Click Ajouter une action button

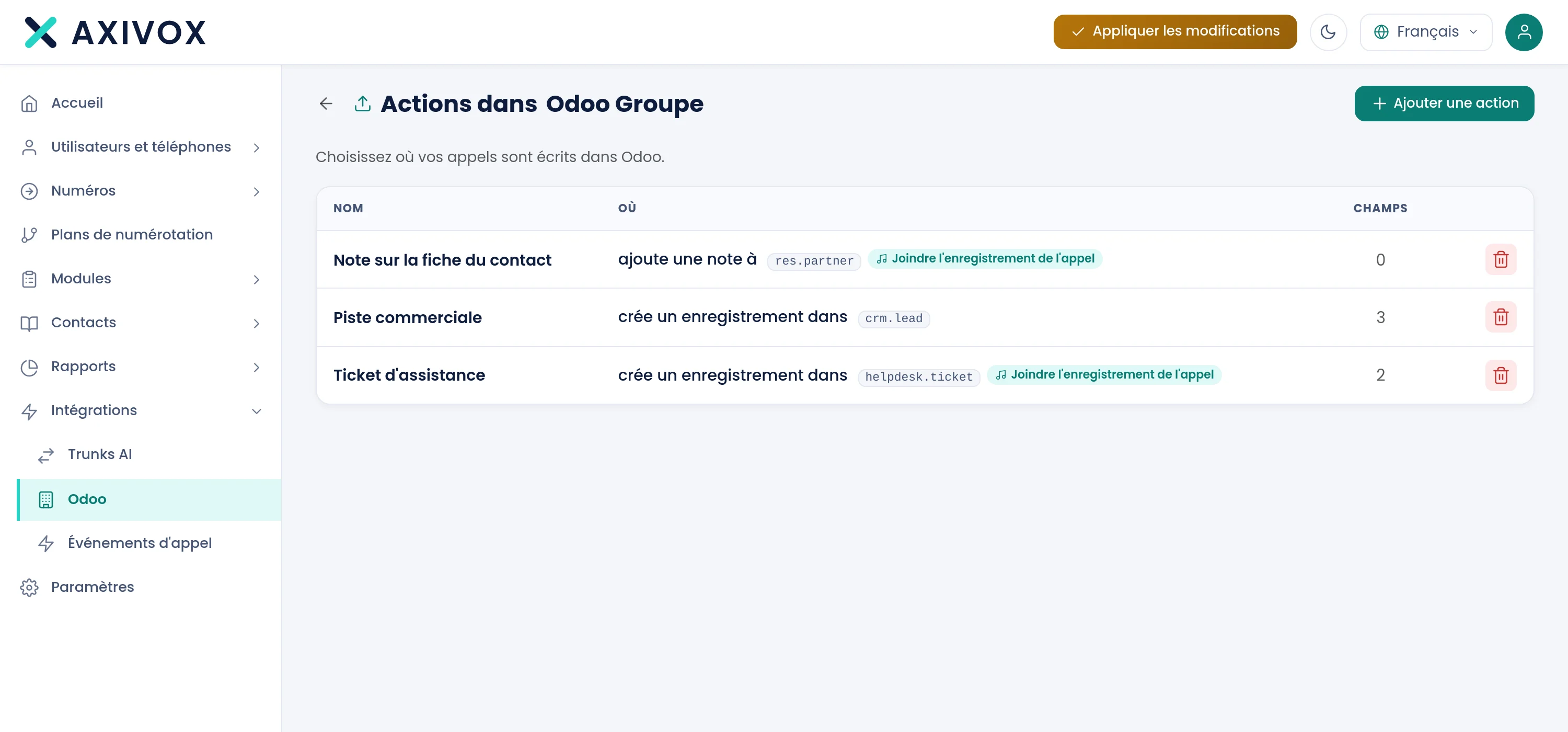(1444, 104)
